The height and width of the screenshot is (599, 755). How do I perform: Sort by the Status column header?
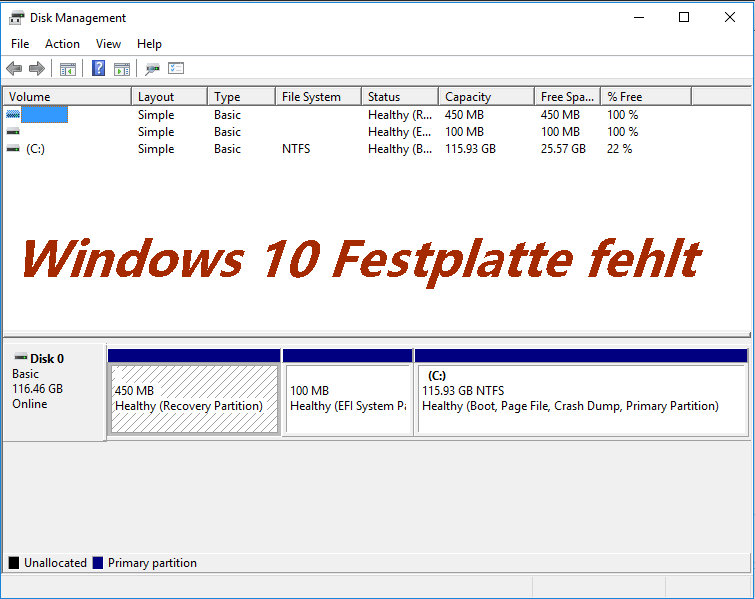click(x=401, y=97)
